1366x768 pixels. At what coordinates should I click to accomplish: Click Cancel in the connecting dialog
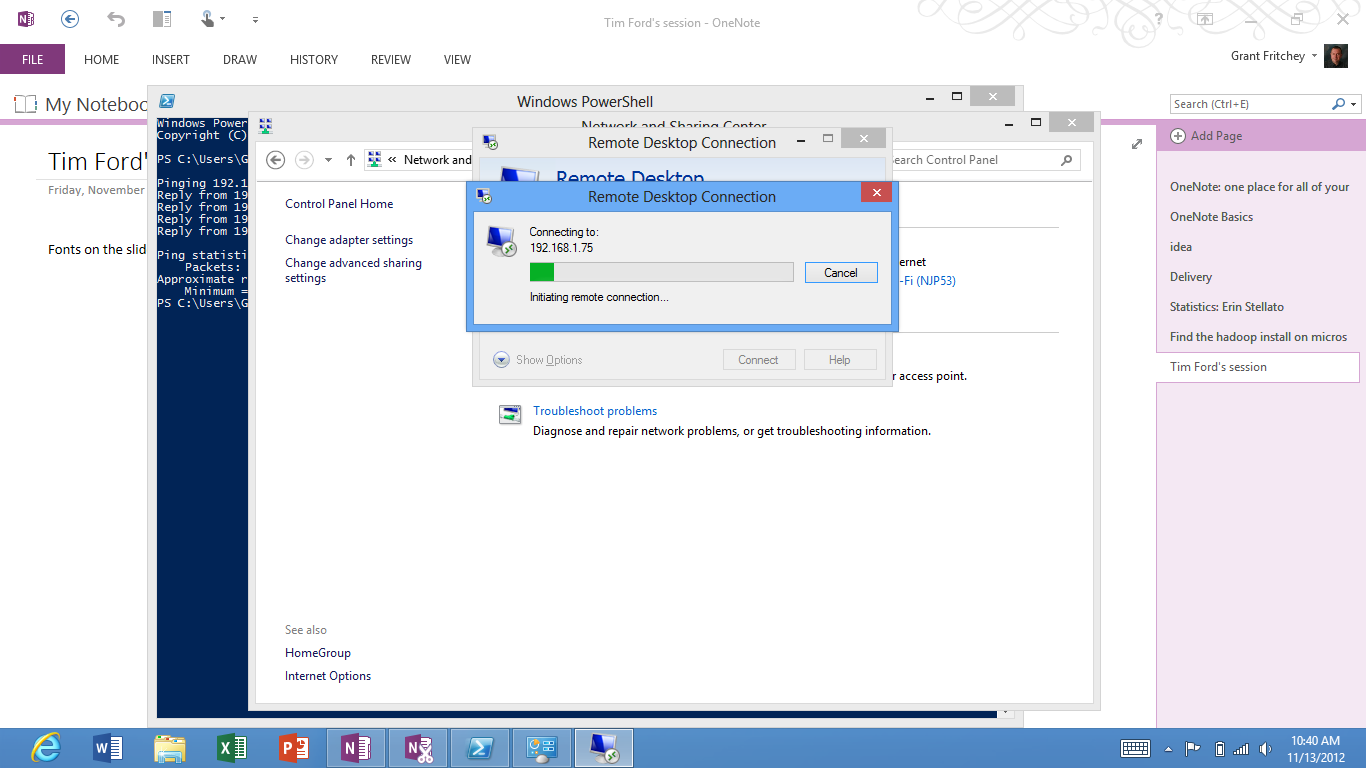click(841, 273)
